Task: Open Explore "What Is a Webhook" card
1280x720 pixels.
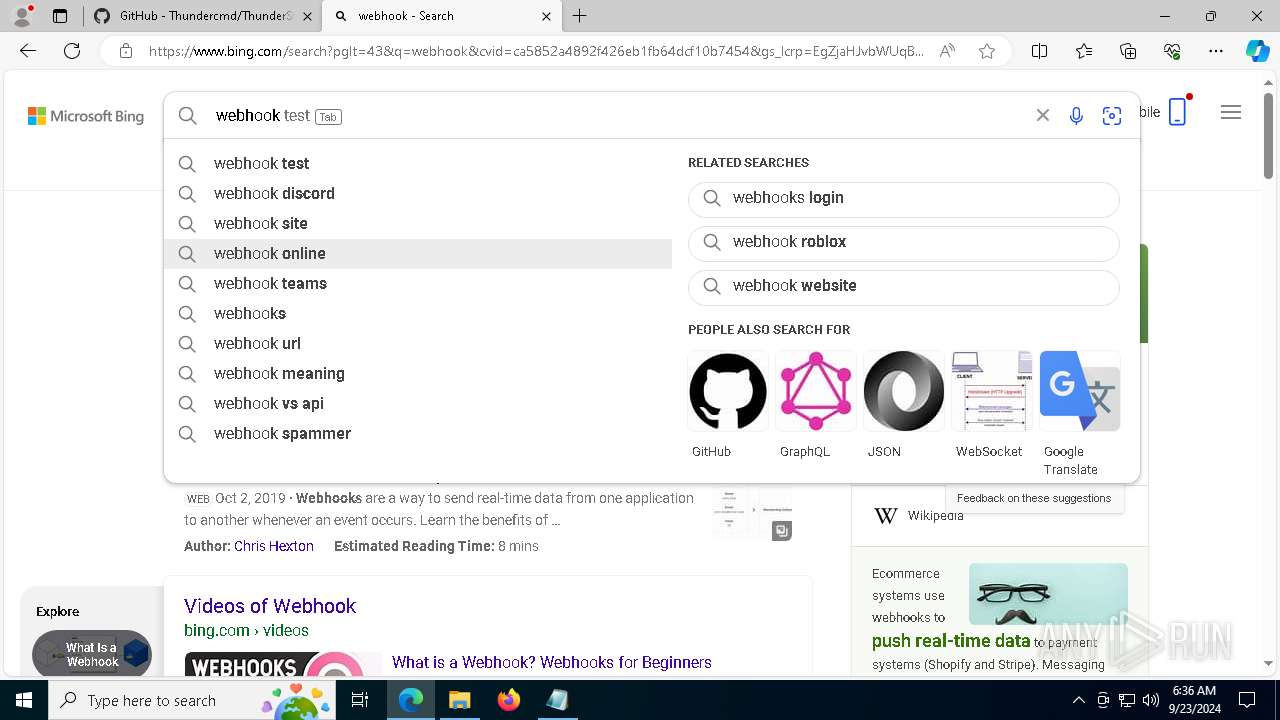Action: click(x=92, y=654)
